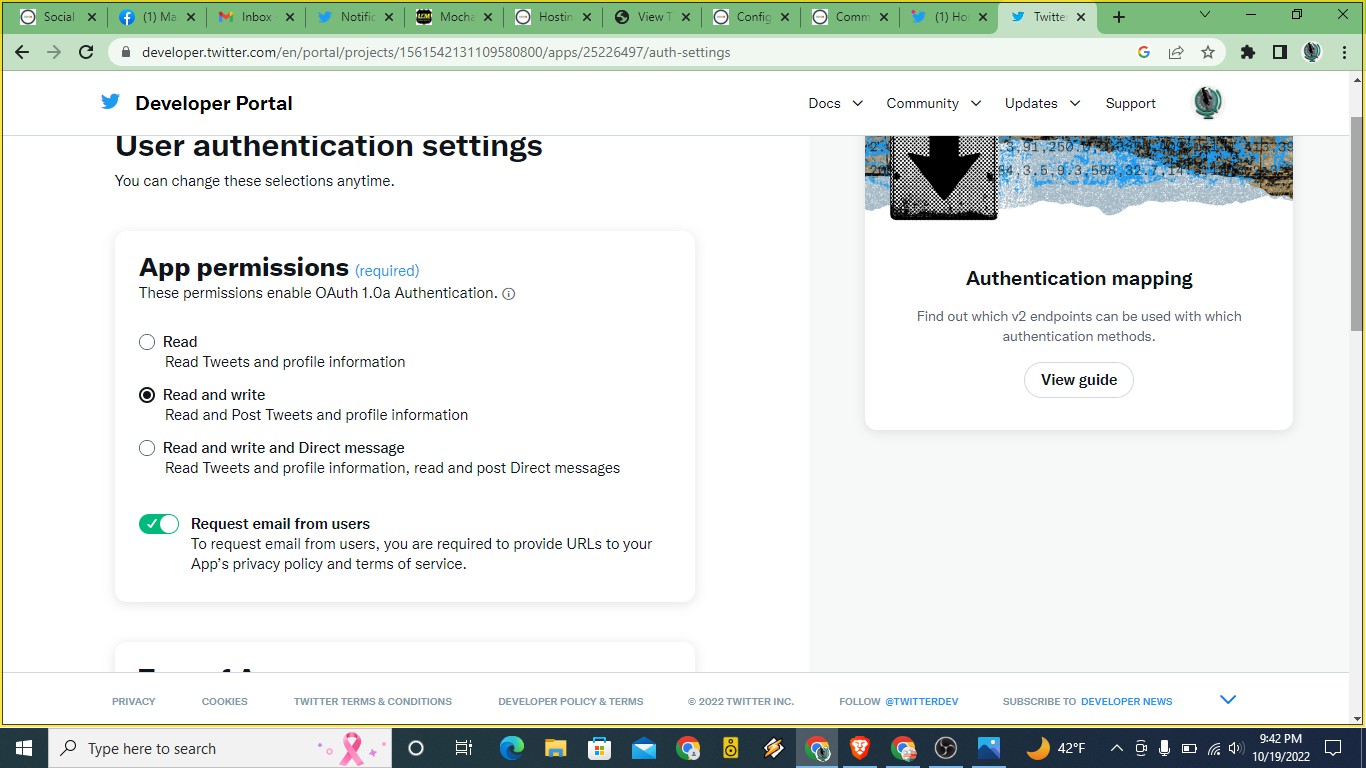Go to the Support page link
Viewport: 1366px width, 768px height.
click(x=1130, y=103)
